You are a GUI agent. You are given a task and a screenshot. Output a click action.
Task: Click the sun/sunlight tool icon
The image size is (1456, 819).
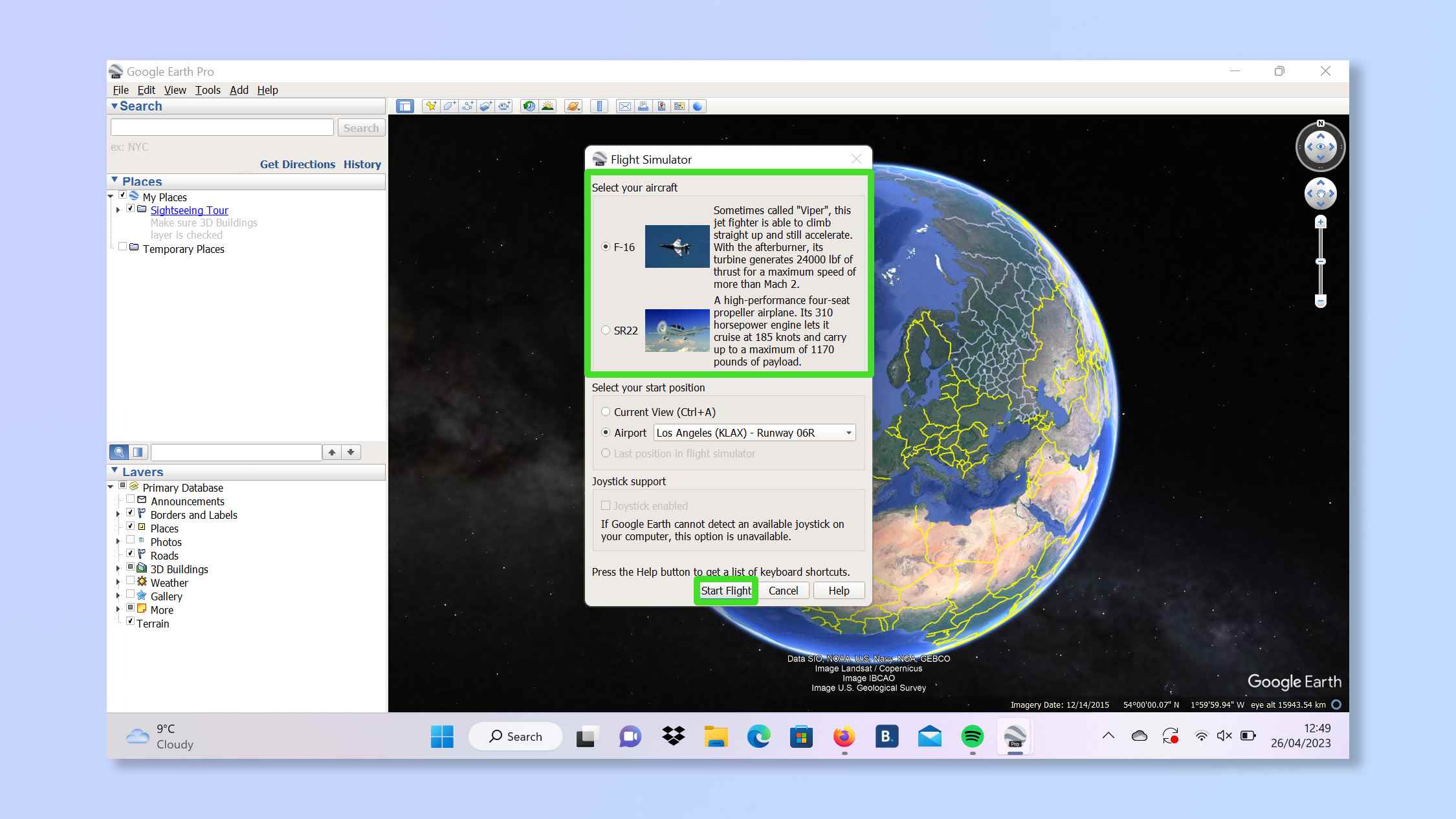click(x=550, y=106)
